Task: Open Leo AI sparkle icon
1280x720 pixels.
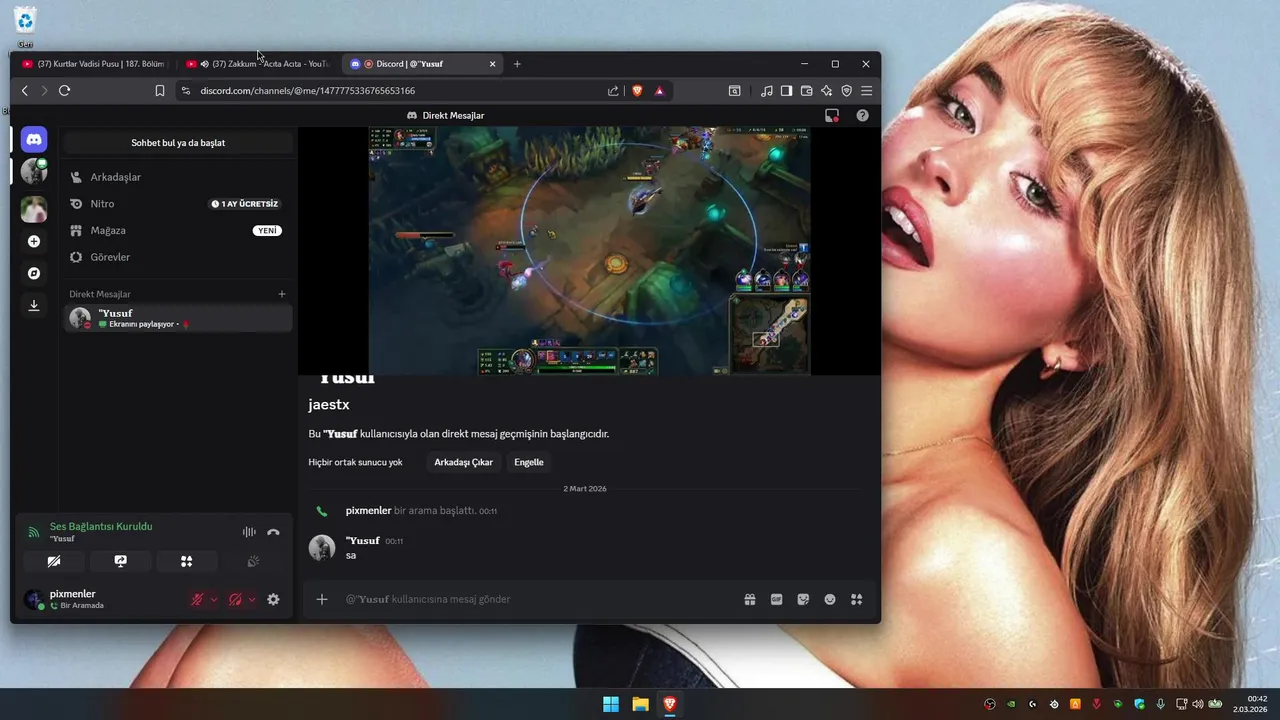Action: coord(827,91)
